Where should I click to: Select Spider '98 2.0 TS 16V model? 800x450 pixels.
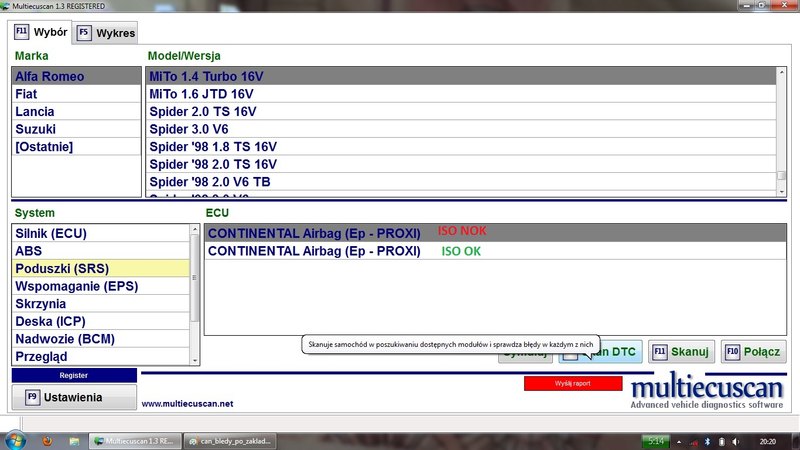(x=461, y=164)
